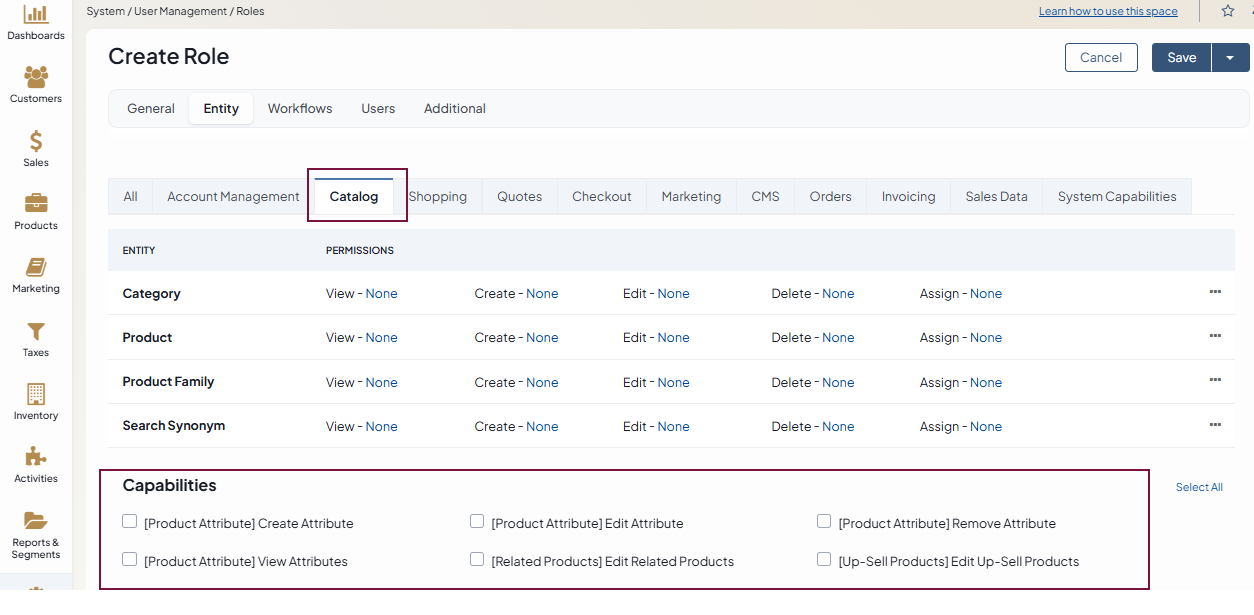The width and height of the screenshot is (1254, 615).
Task: Star this page as favorite
Action: (1228, 11)
